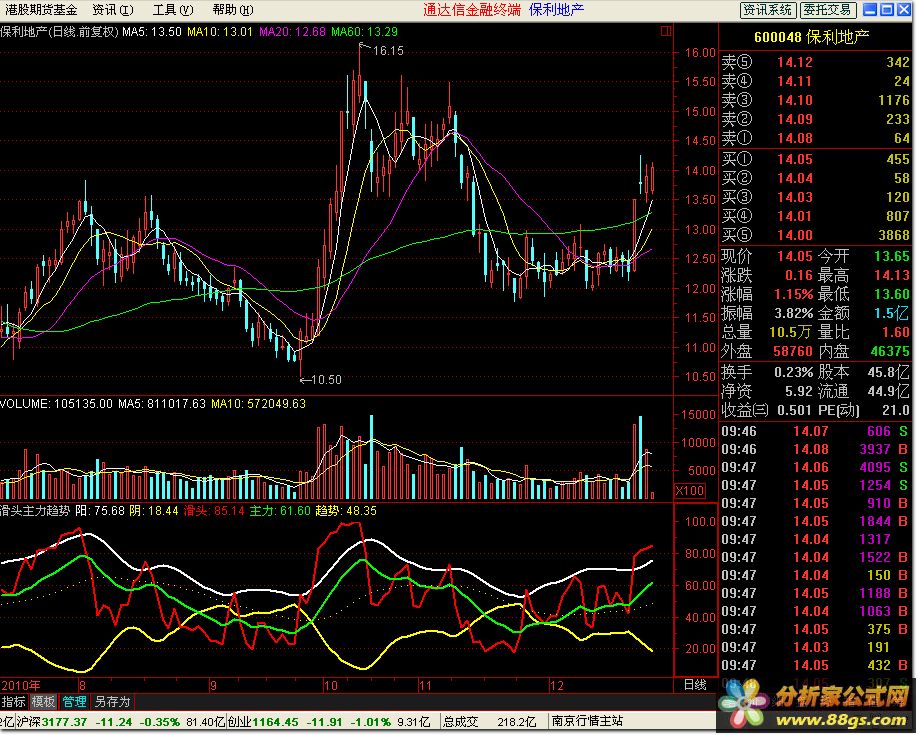Click the 另存为 button
The height and width of the screenshot is (735, 918).
(x=112, y=702)
